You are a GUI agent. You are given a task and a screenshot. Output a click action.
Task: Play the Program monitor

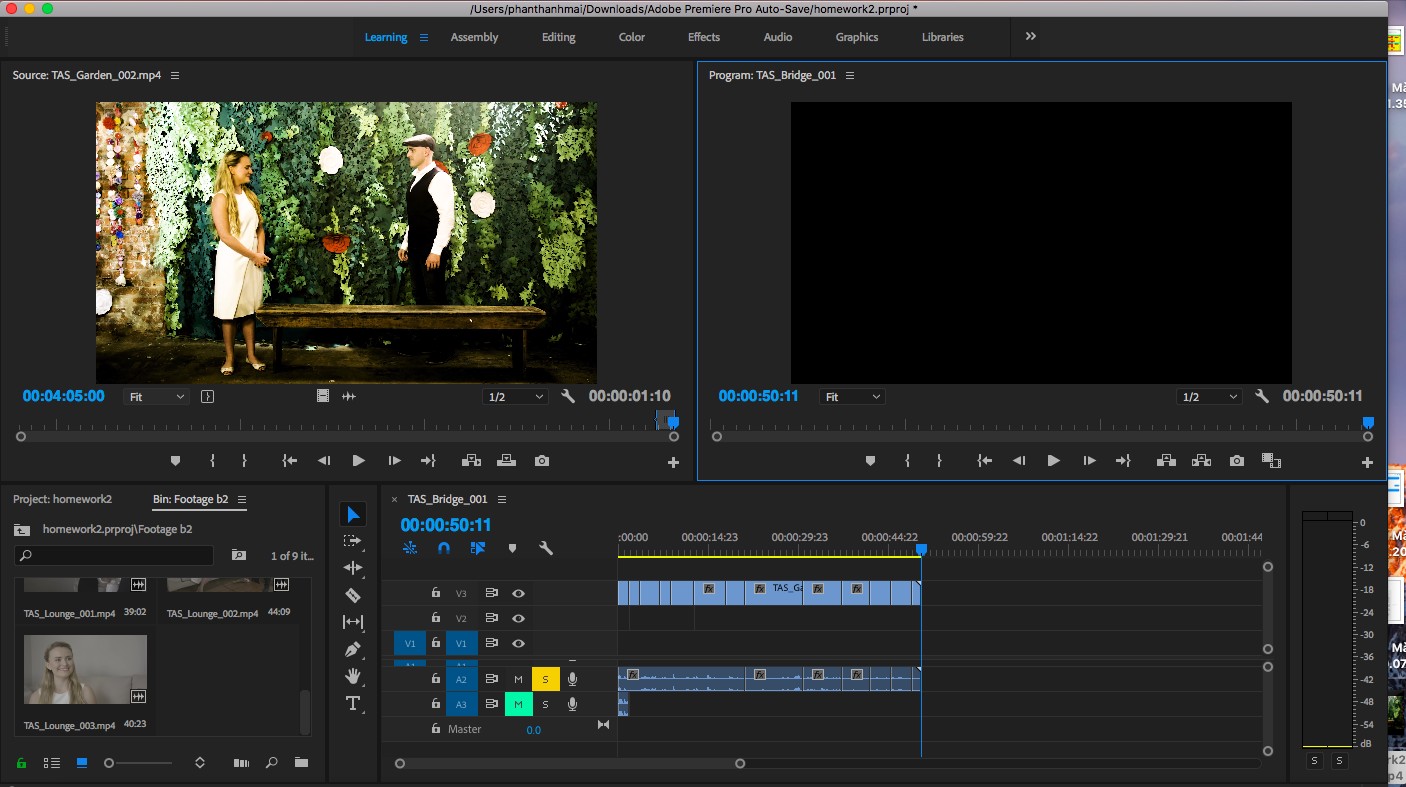coord(1053,461)
